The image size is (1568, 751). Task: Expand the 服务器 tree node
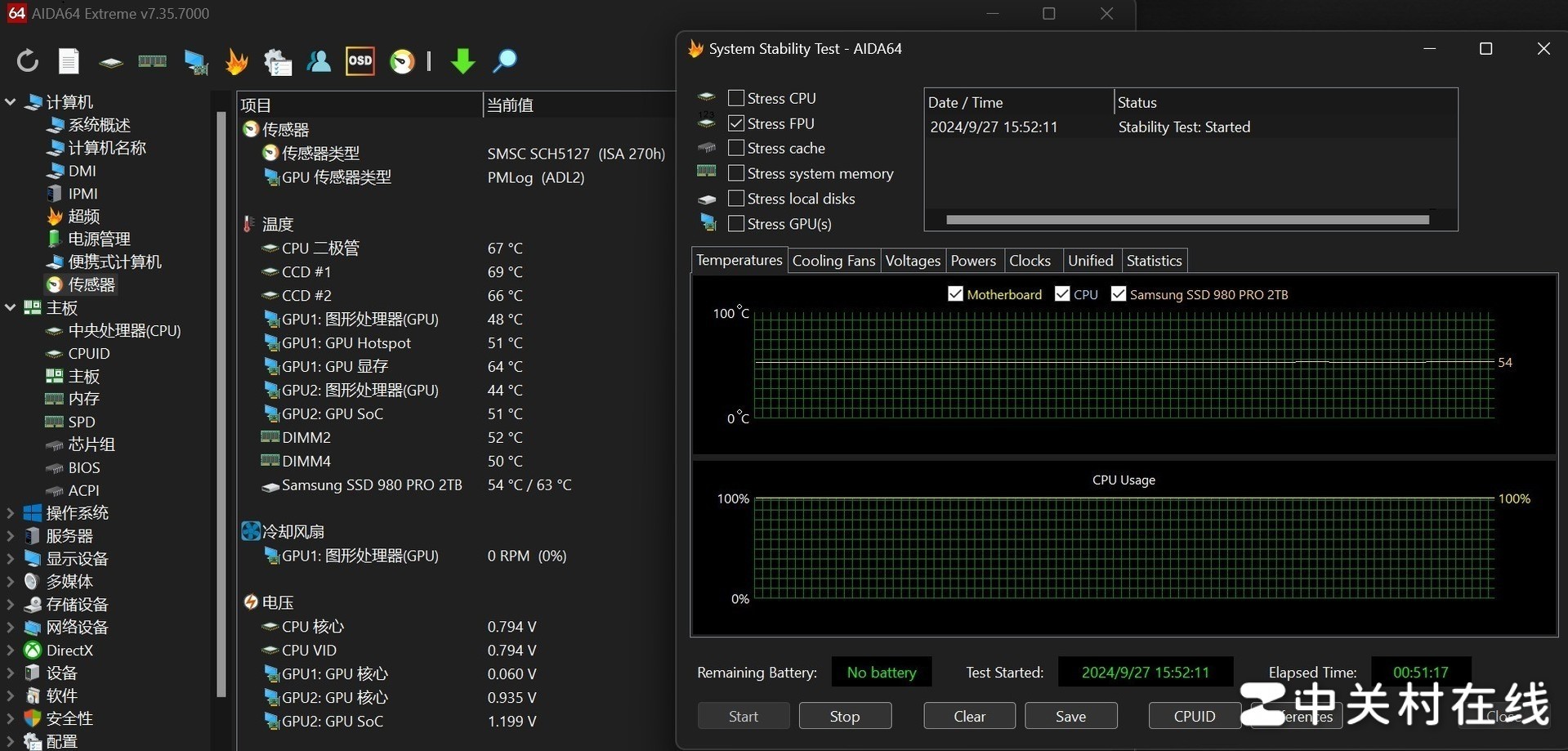[x=11, y=536]
